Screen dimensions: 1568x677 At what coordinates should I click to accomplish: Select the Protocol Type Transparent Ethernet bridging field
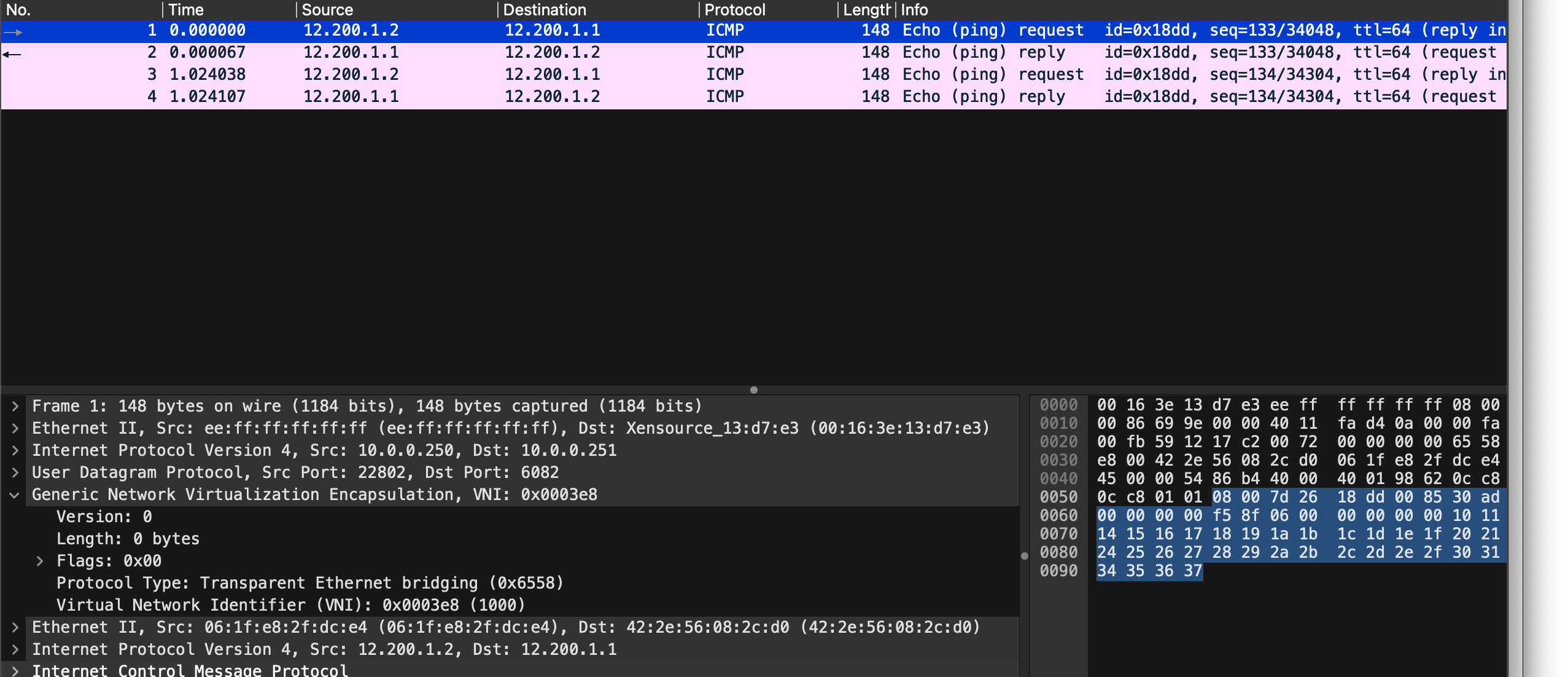pos(309,583)
